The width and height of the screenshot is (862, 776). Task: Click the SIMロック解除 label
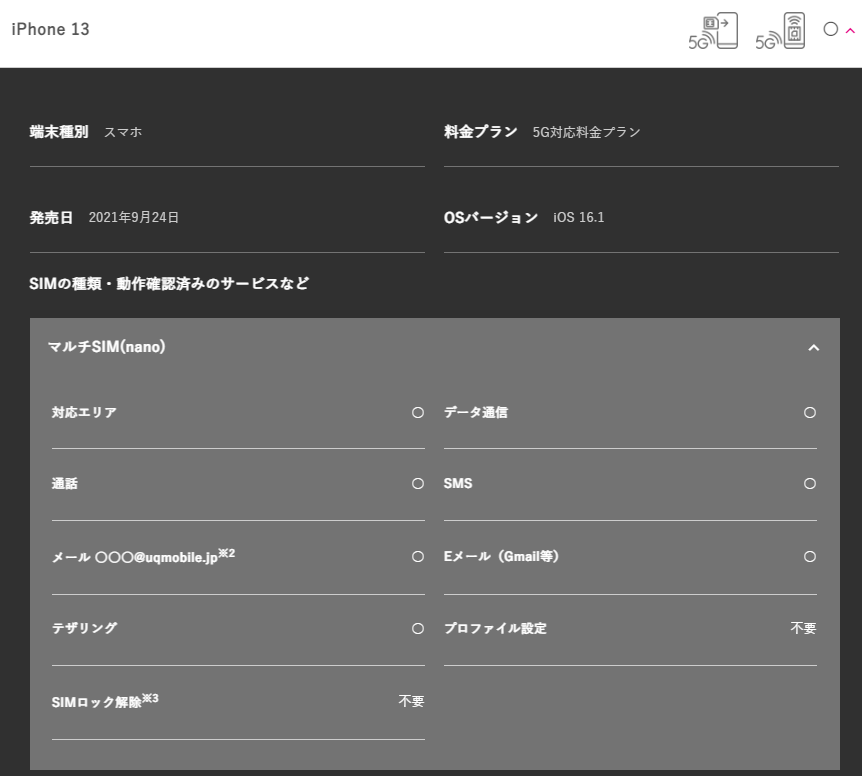tap(97, 702)
